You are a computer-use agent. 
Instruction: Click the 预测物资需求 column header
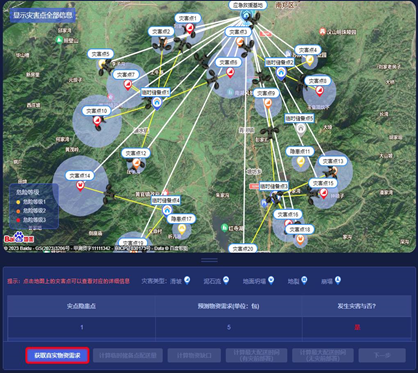tap(228, 306)
